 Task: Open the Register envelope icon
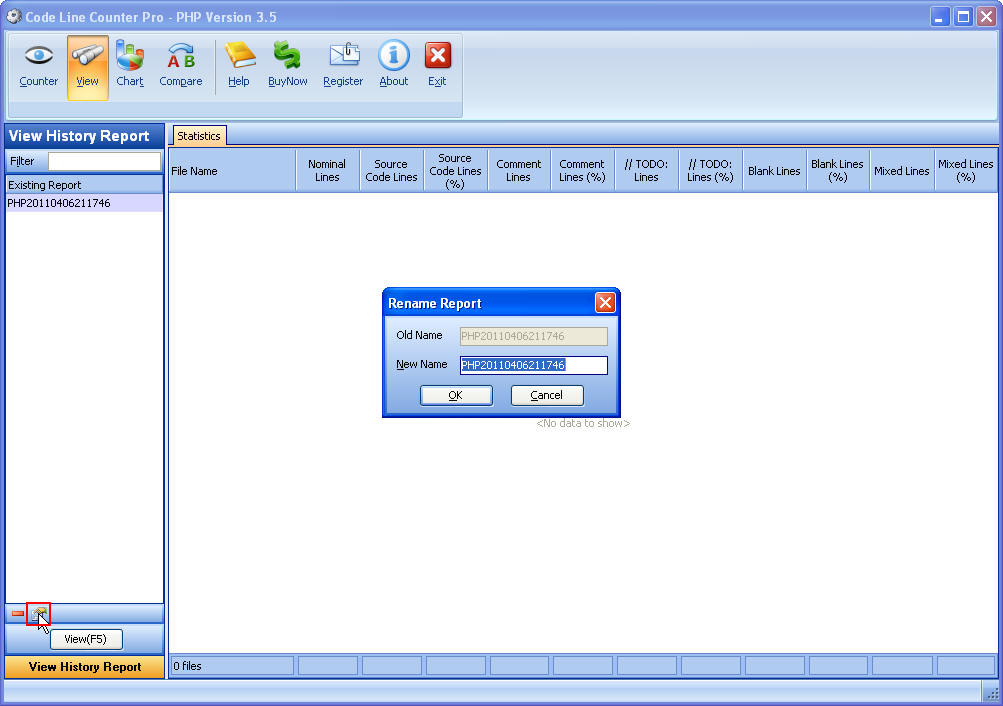point(342,63)
